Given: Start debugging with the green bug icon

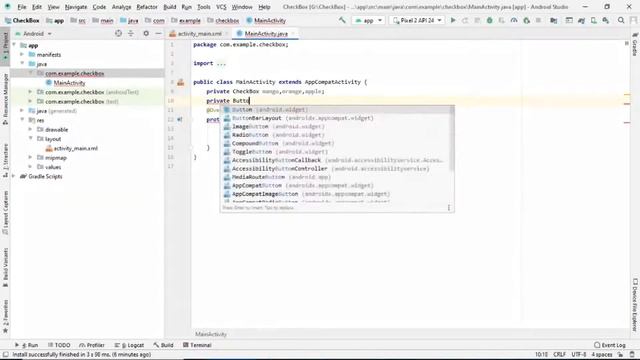Looking at the screenshot, I should (489, 20).
